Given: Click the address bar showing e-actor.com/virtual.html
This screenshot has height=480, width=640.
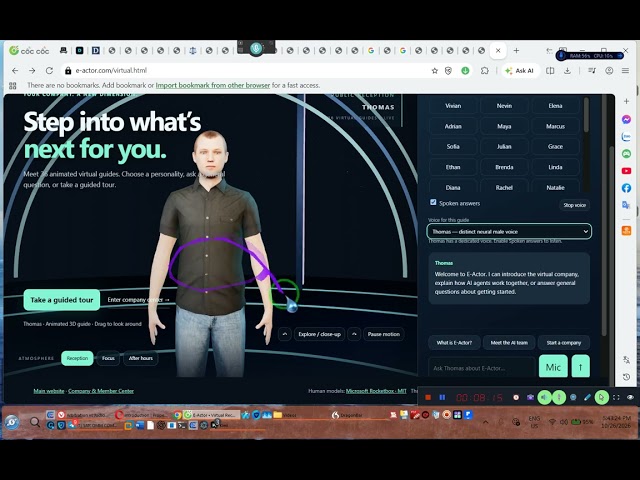Looking at the screenshot, I should pyautogui.click(x=245, y=71).
